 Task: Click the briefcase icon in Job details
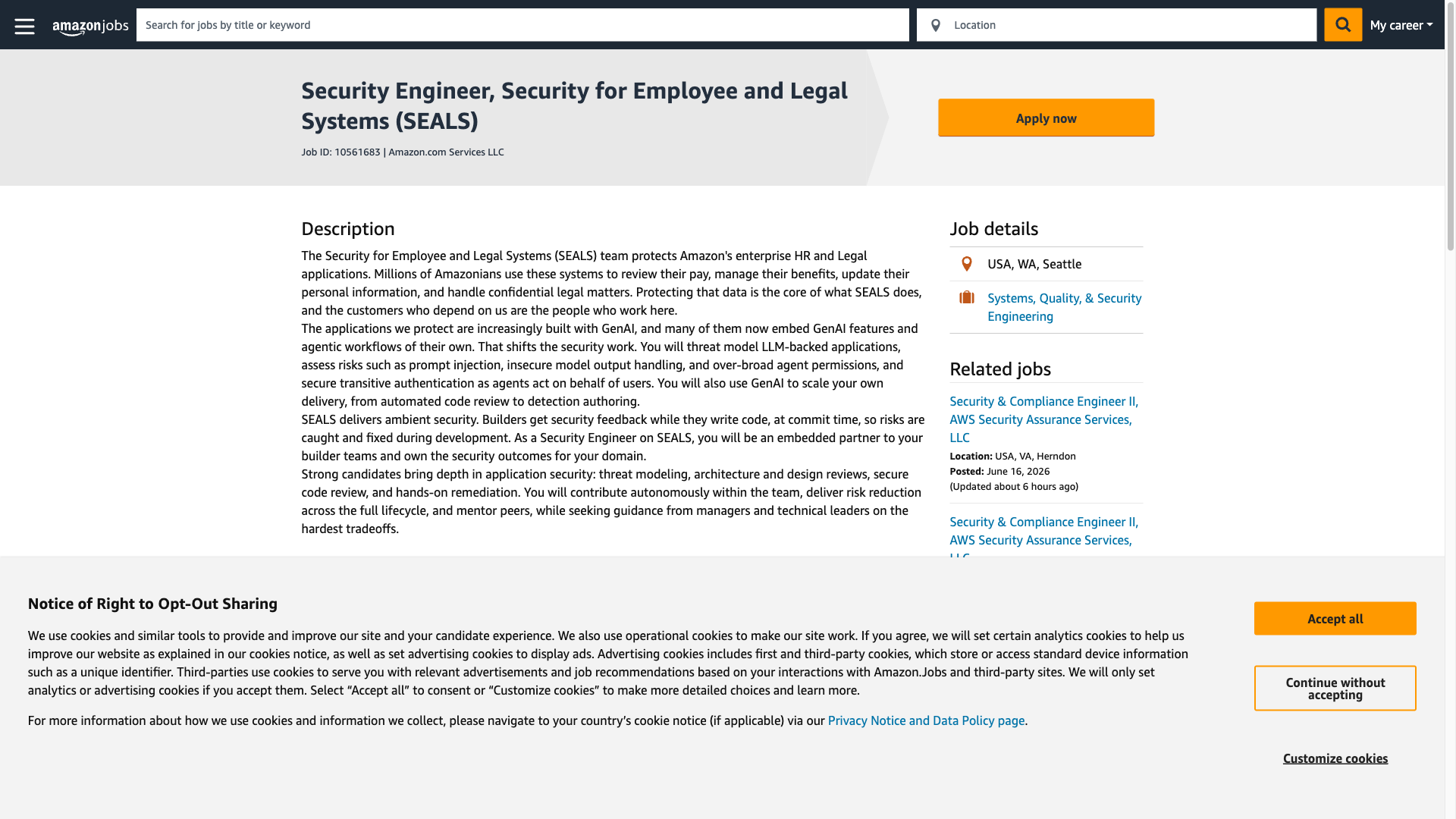(966, 297)
